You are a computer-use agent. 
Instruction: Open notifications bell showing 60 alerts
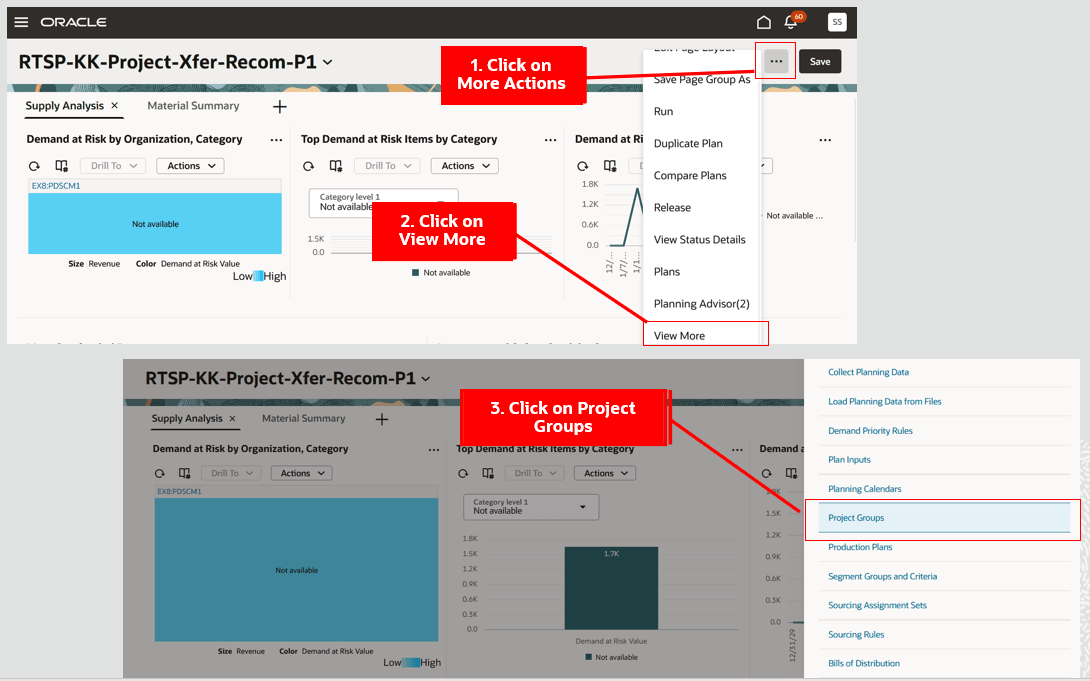pyautogui.click(x=791, y=21)
